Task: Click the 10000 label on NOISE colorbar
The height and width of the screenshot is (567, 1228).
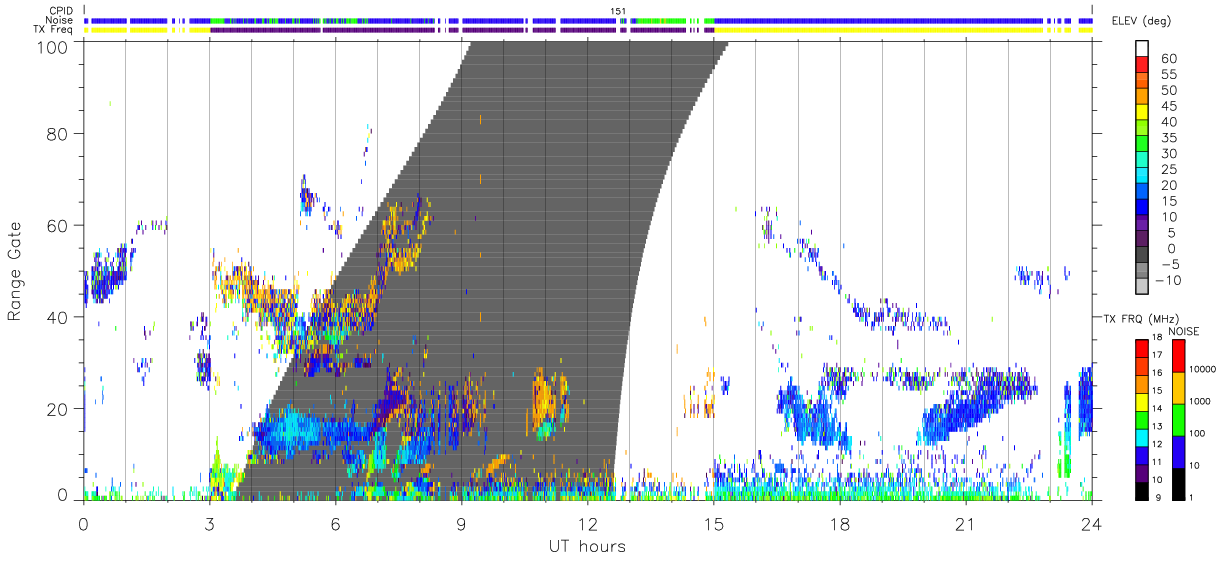Action: 1203,369
